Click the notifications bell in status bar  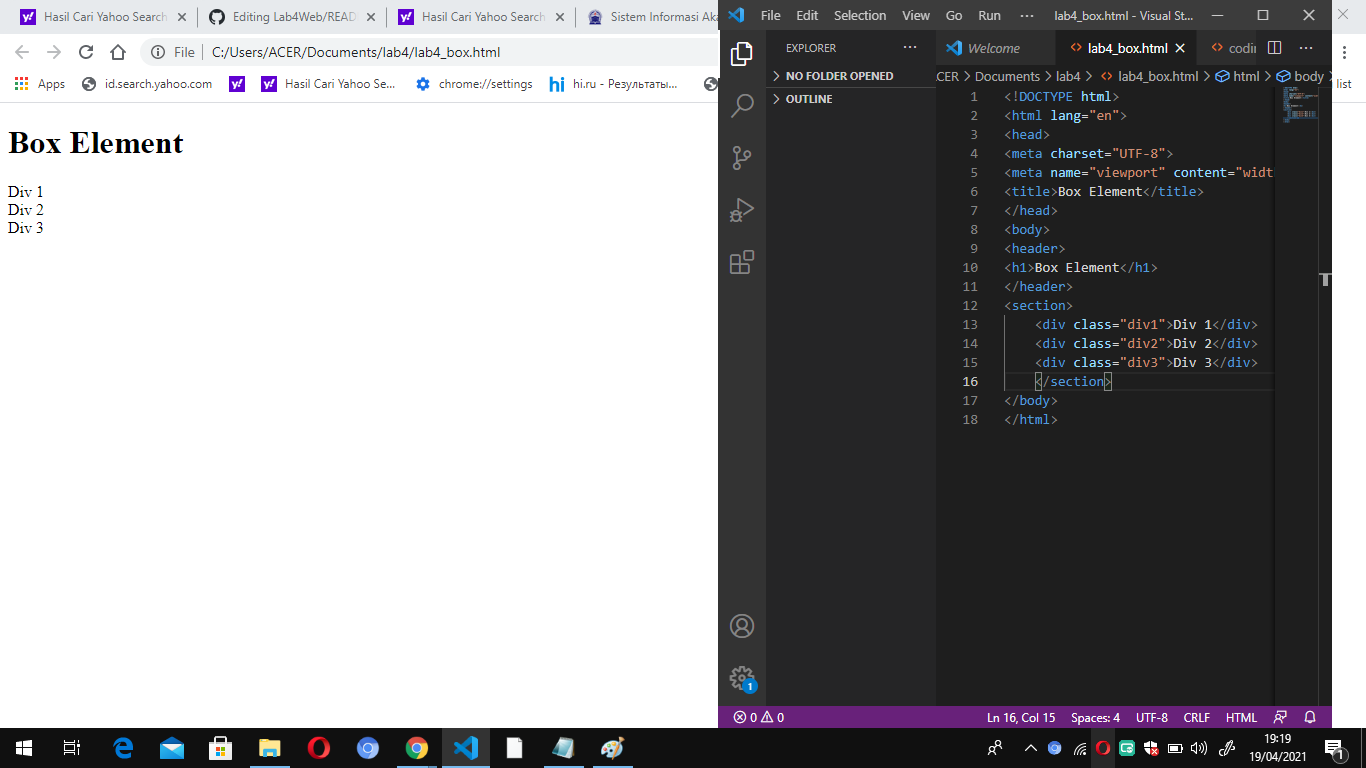pos(1309,717)
